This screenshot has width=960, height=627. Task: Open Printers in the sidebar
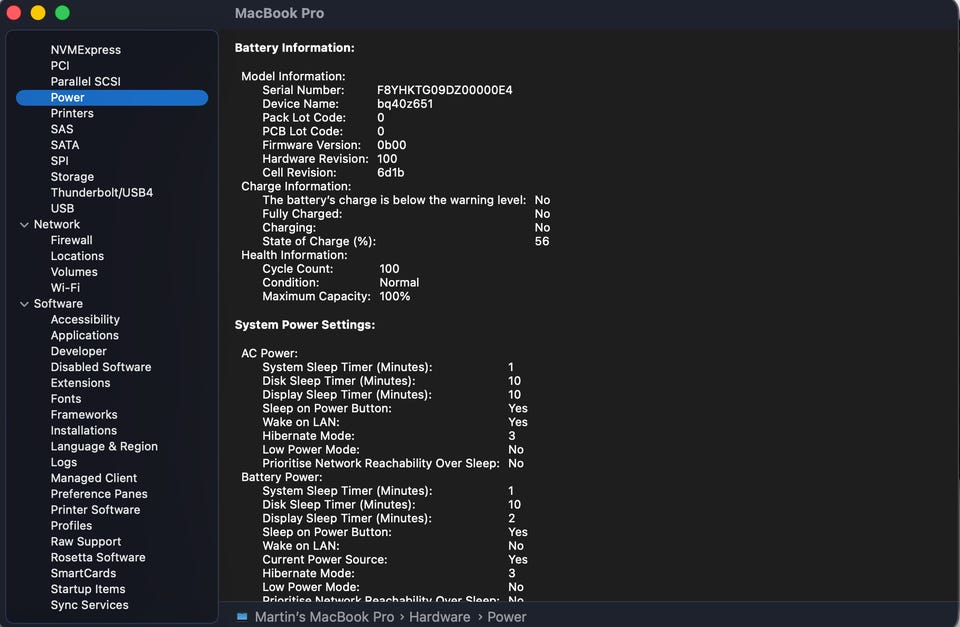pyautogui.click(x=72, y=113)
